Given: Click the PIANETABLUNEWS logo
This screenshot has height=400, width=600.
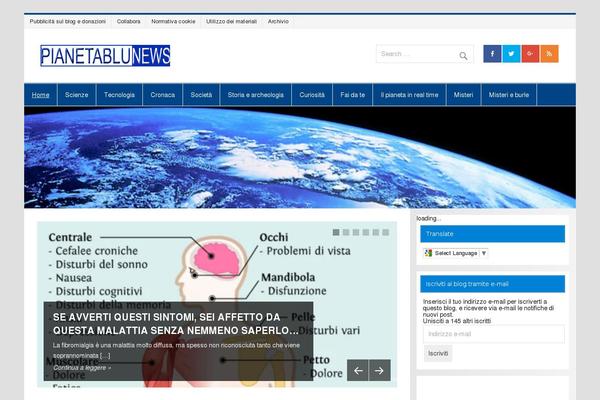Looking at the screenshot, I should [x=105, y=56].
